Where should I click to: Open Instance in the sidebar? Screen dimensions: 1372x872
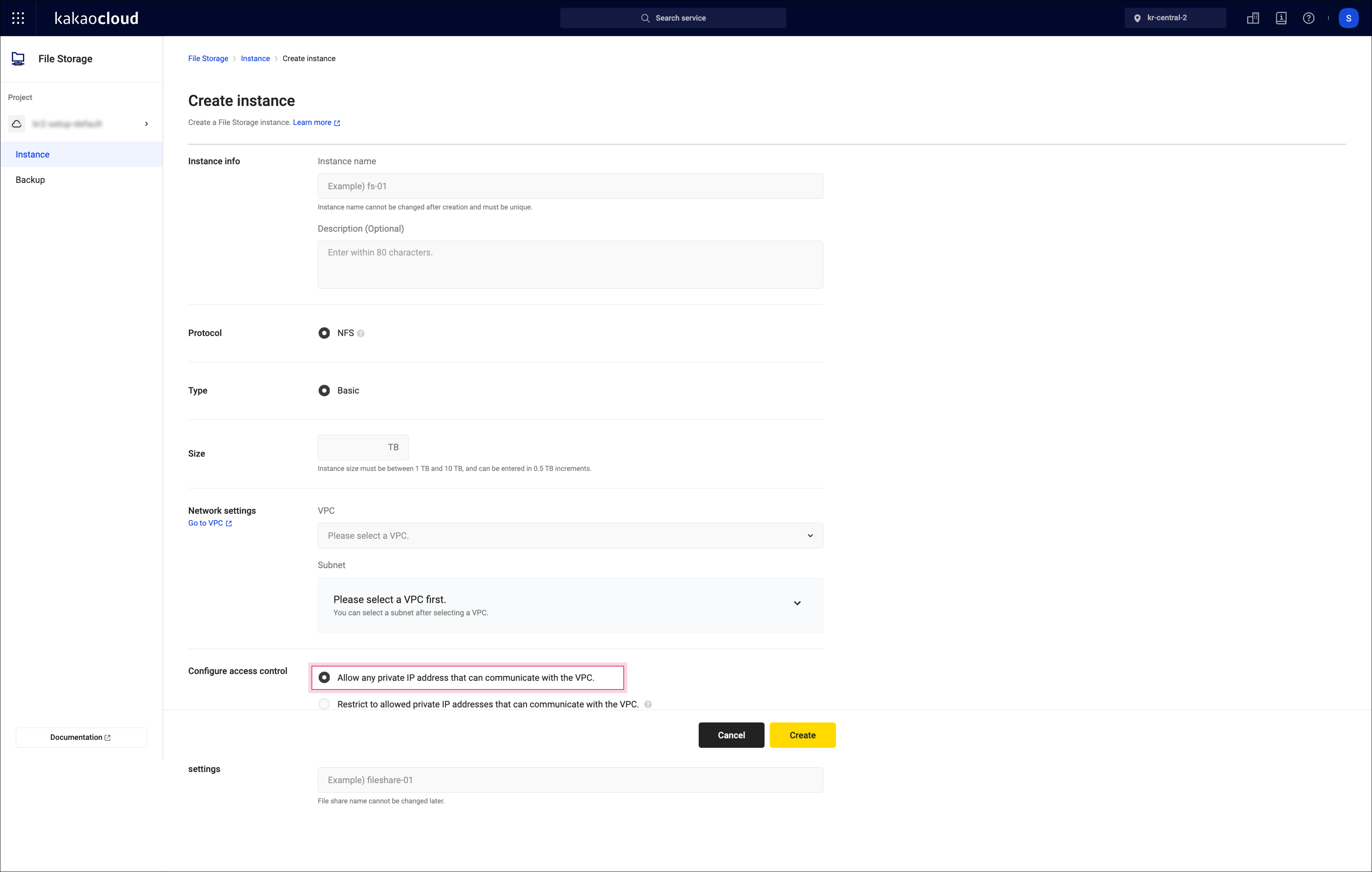click(82, 154)
